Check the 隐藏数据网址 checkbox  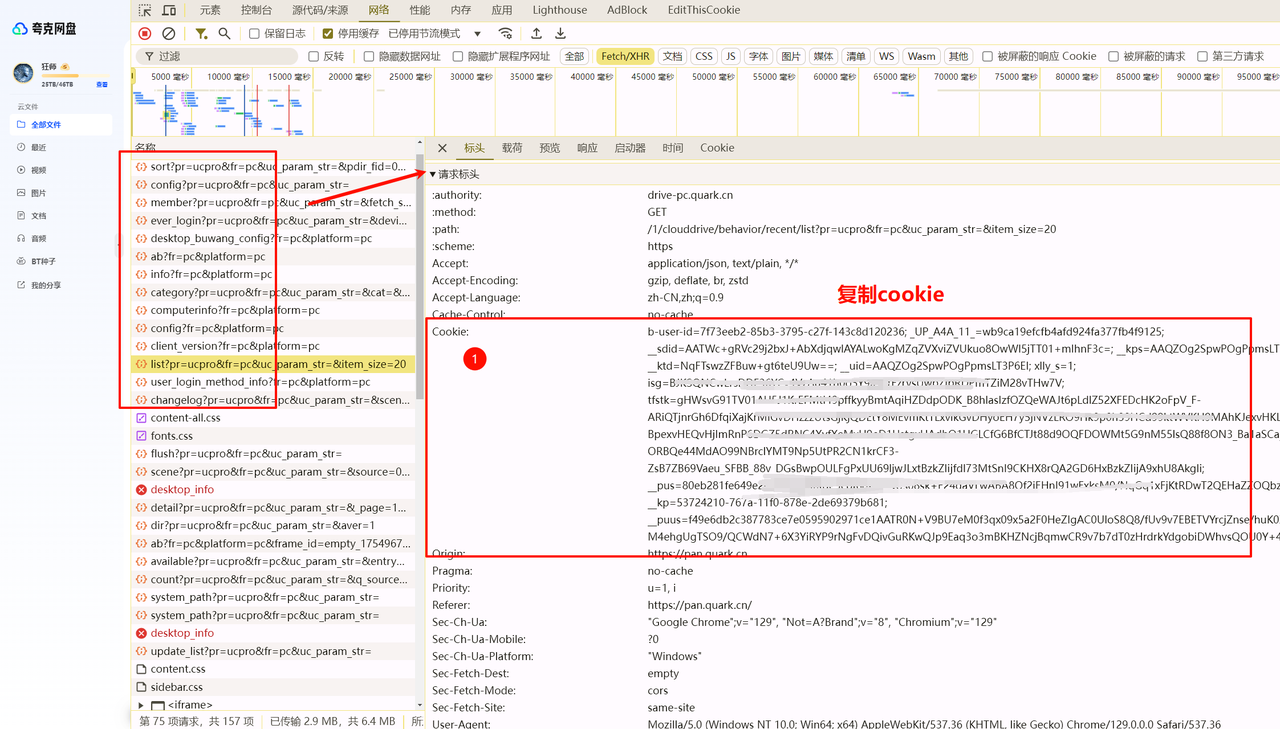[x=369, y=57]
